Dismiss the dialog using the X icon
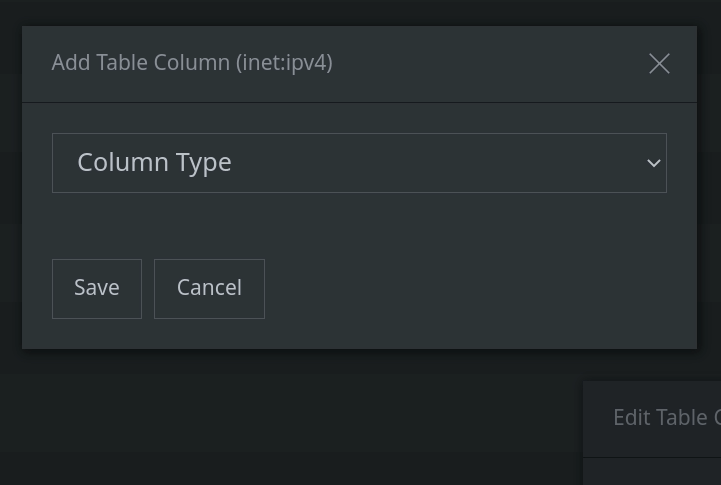This screenshot has width=721, height=485. click(x=659, y=63)
